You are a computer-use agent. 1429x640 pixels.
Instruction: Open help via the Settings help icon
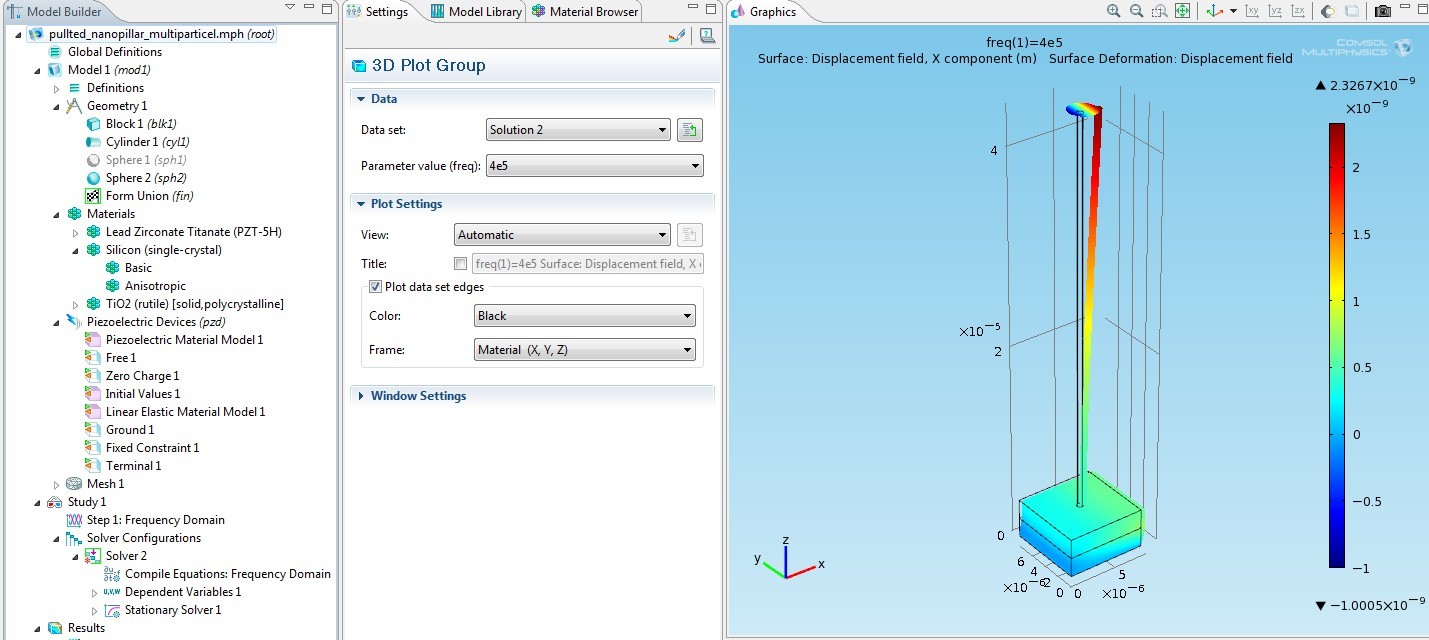pos(707,36)
